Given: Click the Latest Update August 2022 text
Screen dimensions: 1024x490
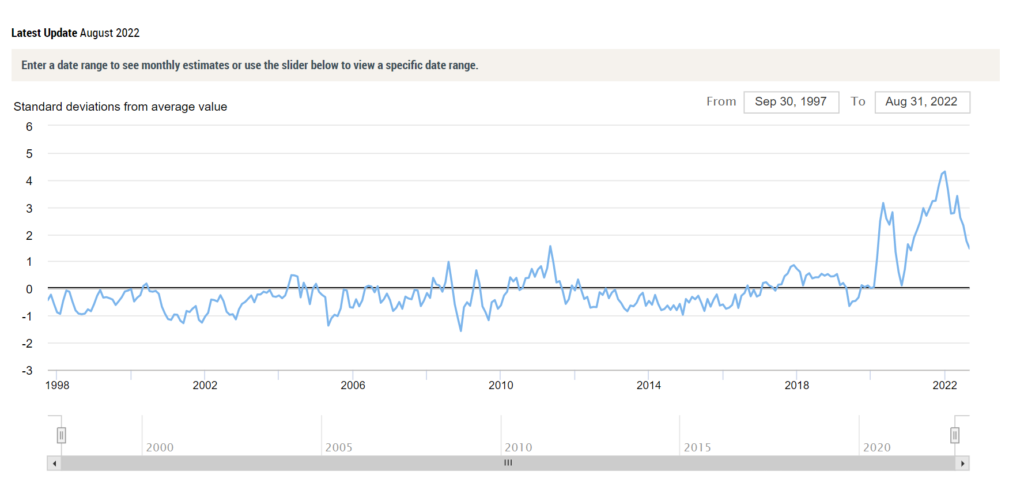Looking at the screenshot, I should (75, 33).
